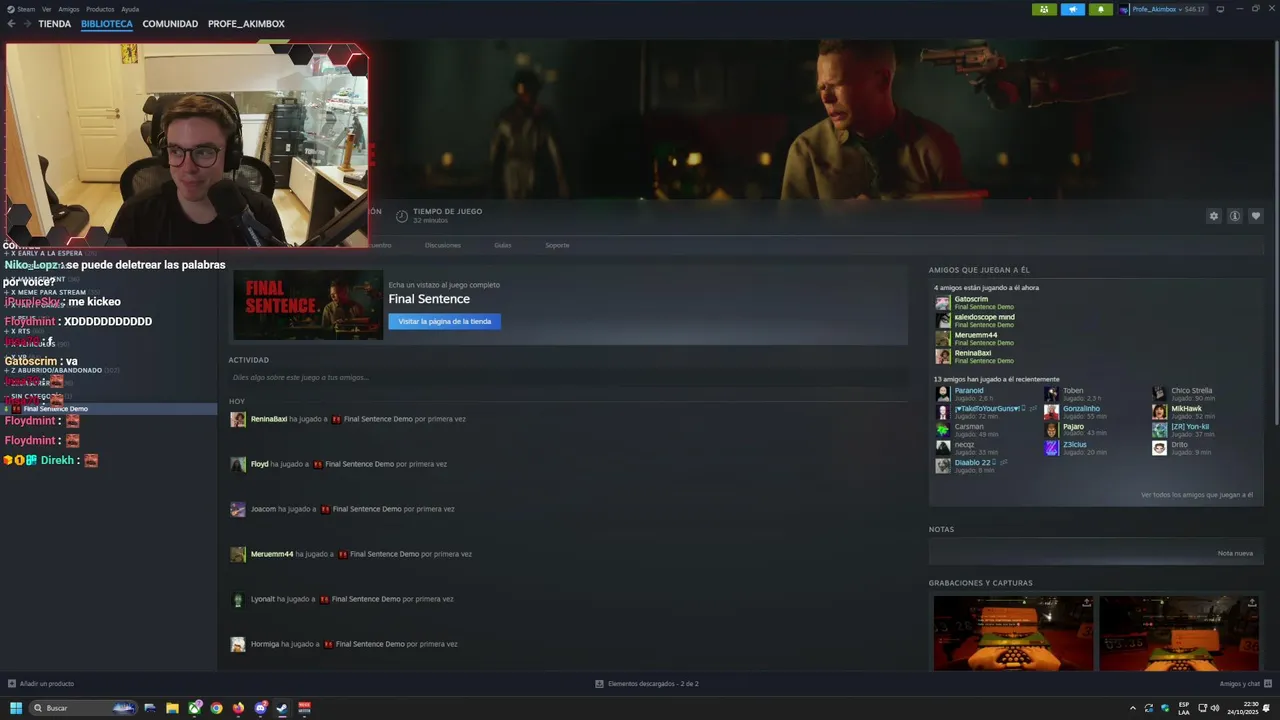This screenshot has height=720, width=1280.
Task: Open the Final Sentence banner thumbnail
Action: (308, 305)
